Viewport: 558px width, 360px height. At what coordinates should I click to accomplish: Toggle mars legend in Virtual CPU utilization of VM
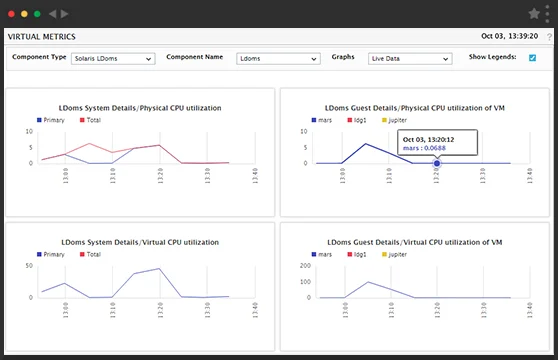[x=322, y=254]
